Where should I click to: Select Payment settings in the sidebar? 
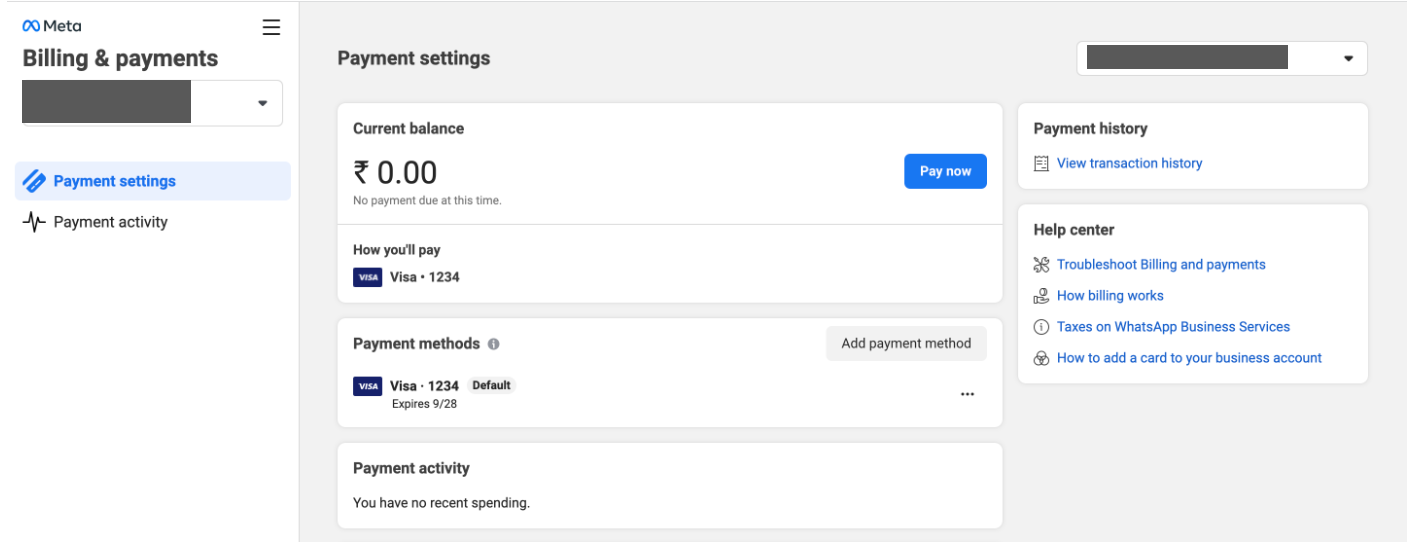[153, 181]
